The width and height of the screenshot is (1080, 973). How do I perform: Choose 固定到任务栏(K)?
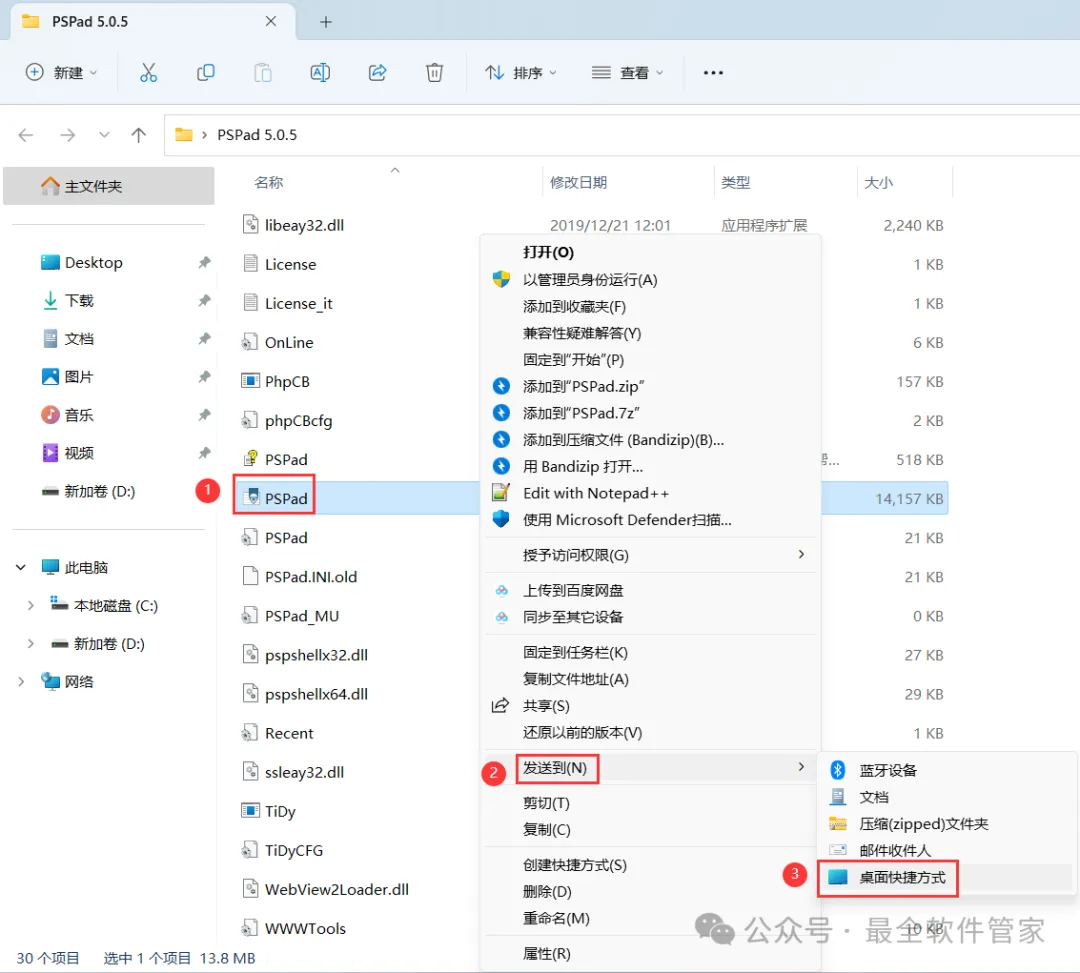point(575,652)
